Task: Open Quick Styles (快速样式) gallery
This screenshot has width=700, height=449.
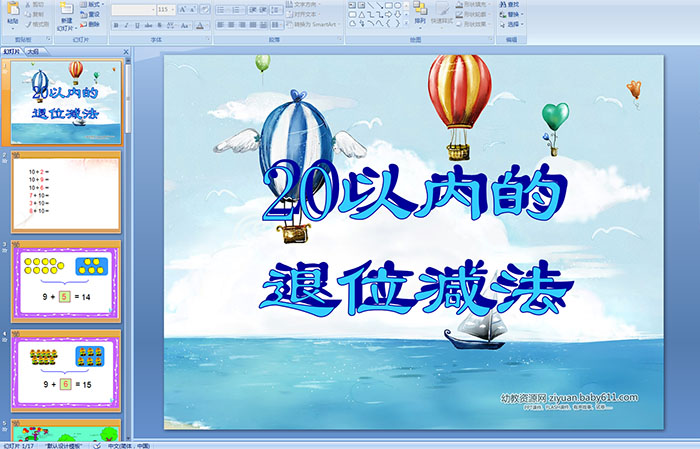Action: pyautogui.click(x=442, y=15)
